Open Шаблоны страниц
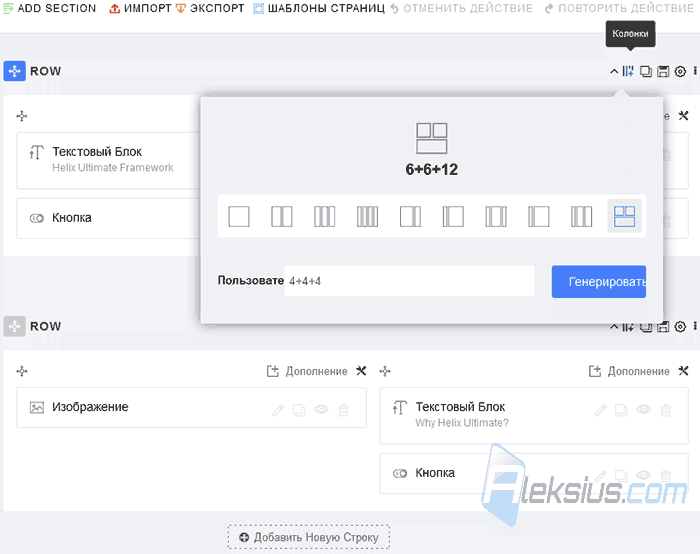Screen dimensions: 700x554 point(319,8)
